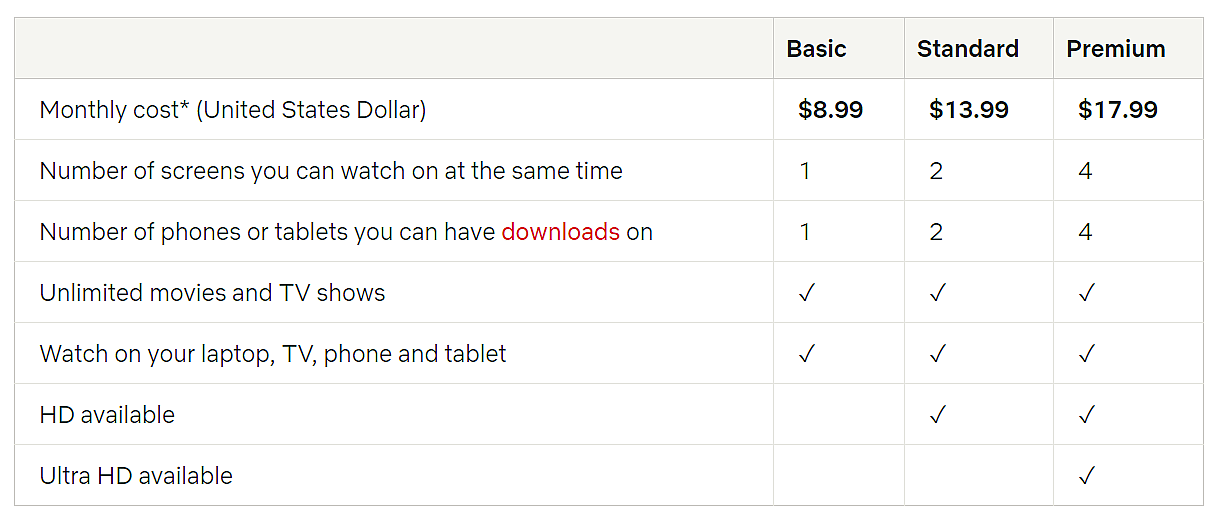
Task: Click the Monthly cost row label
Action: point(232,110)
